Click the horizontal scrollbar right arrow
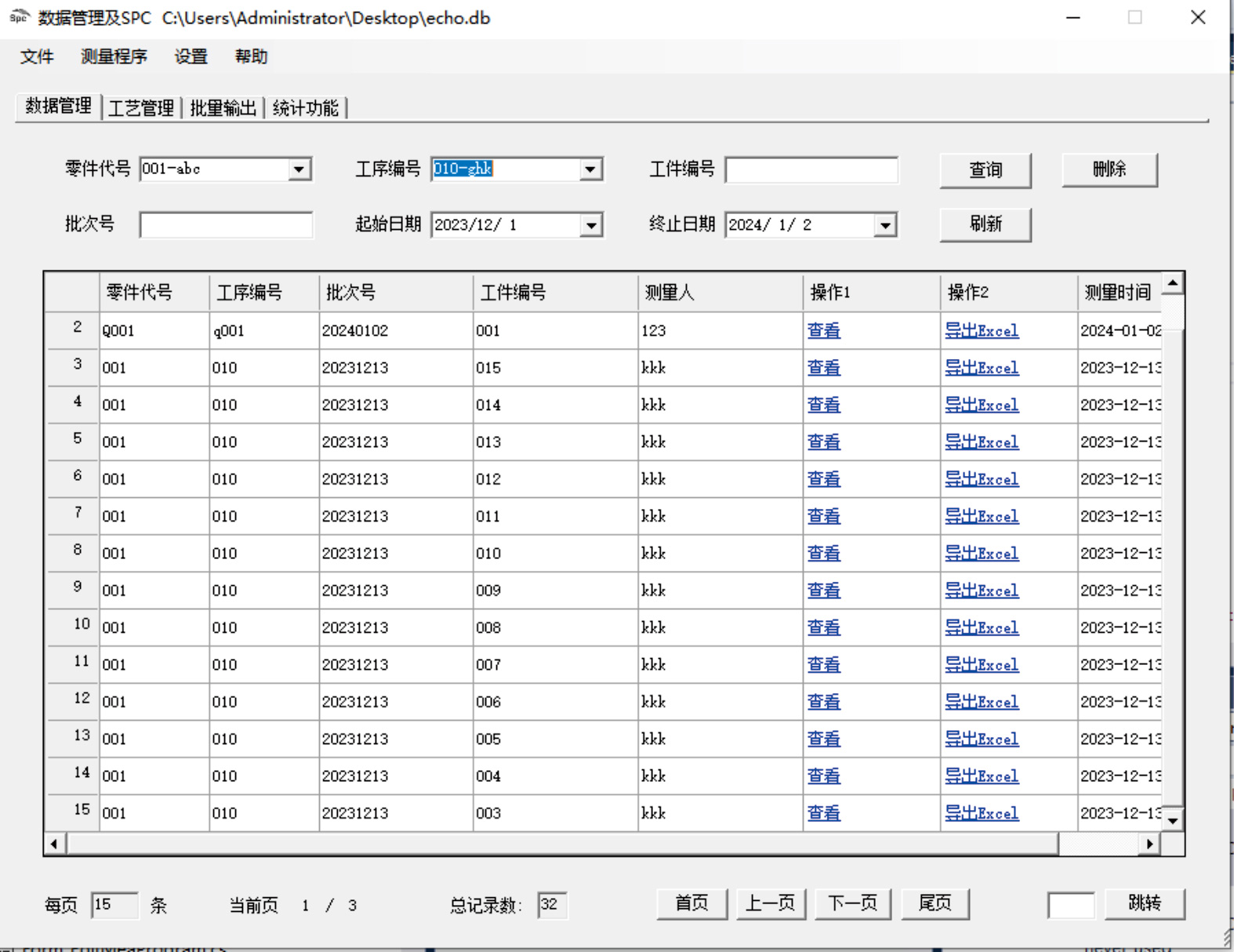 coord(1149,844)
